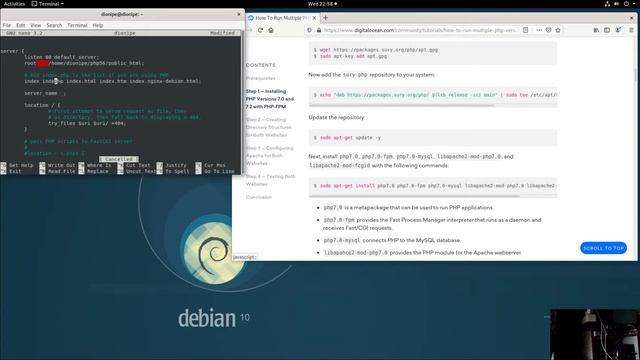Viewport: 640px width, 360px height.
Task: Show Firefox sidebars icon
Action: pyautogui.click(x=607, y=30)
